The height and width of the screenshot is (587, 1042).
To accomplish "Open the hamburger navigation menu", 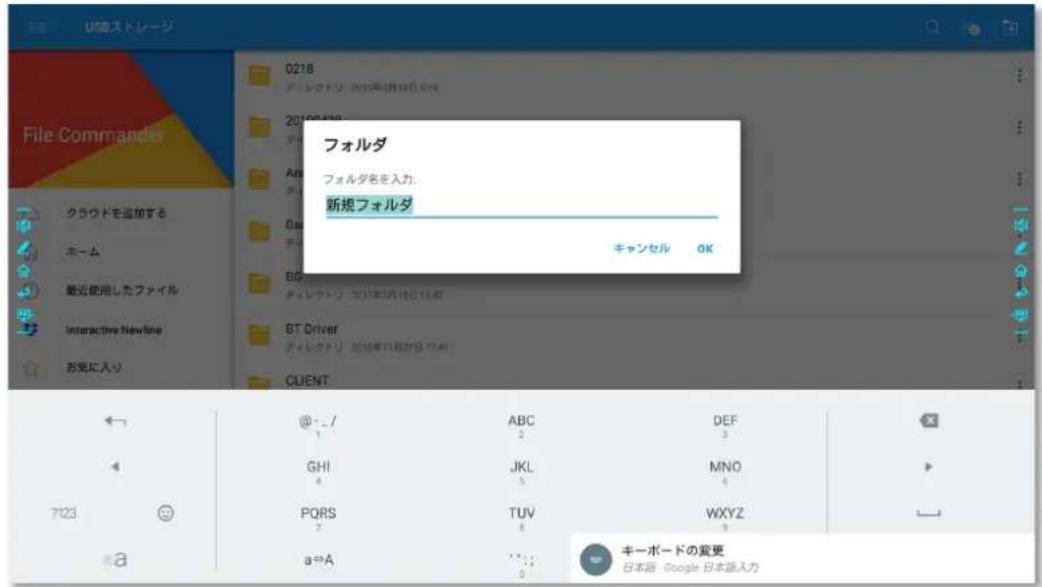I will pyautogui.click(x=37, y=27).
